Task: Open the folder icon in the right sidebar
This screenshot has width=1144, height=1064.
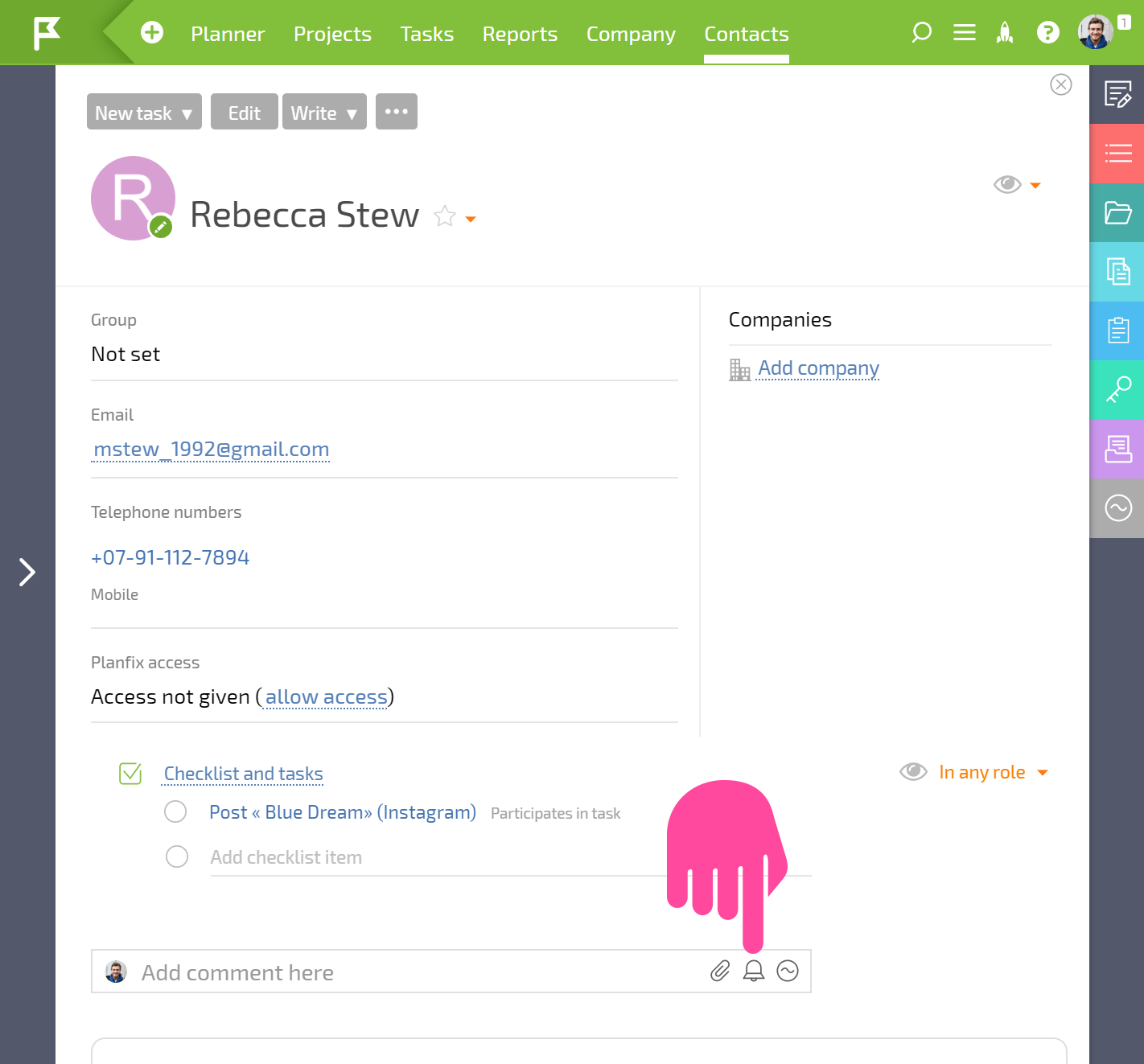Action: click(x=1117, y=212)
